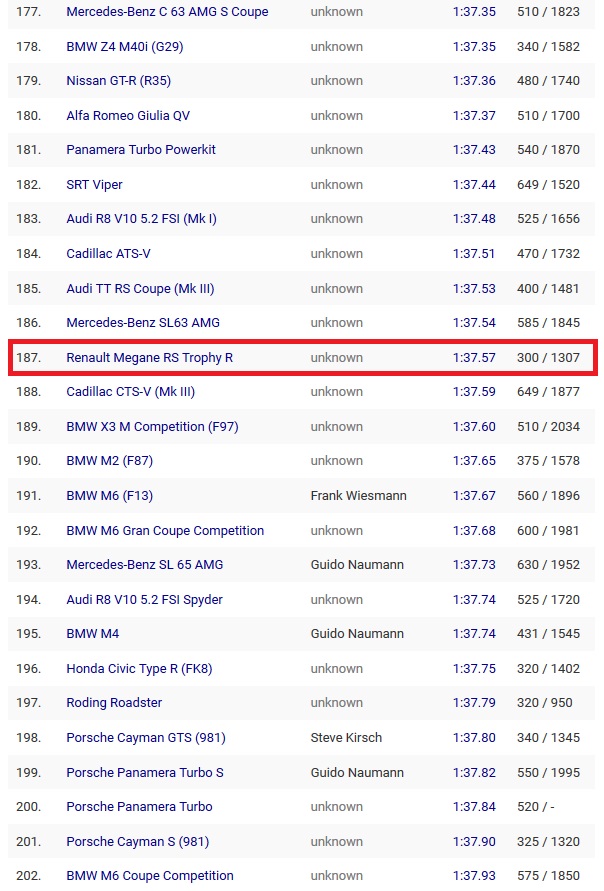Click Panamera Turbo Powerkit car name
604x891 pixels.
tap(140, 150)
